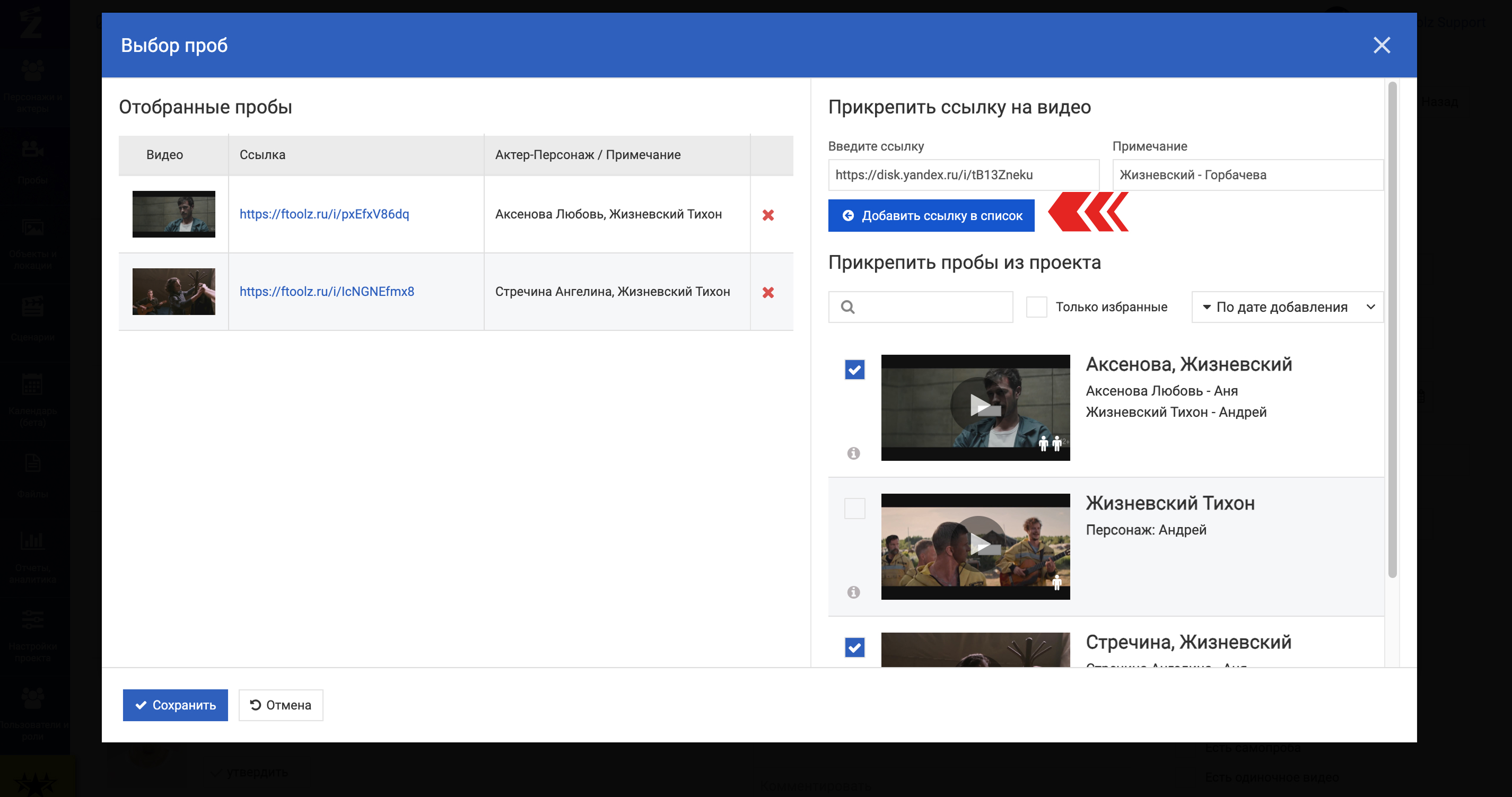Click the search magnifier icon in project samples
The height and width of the screenshot is (797, 1512).
click(x=847, y=307)
